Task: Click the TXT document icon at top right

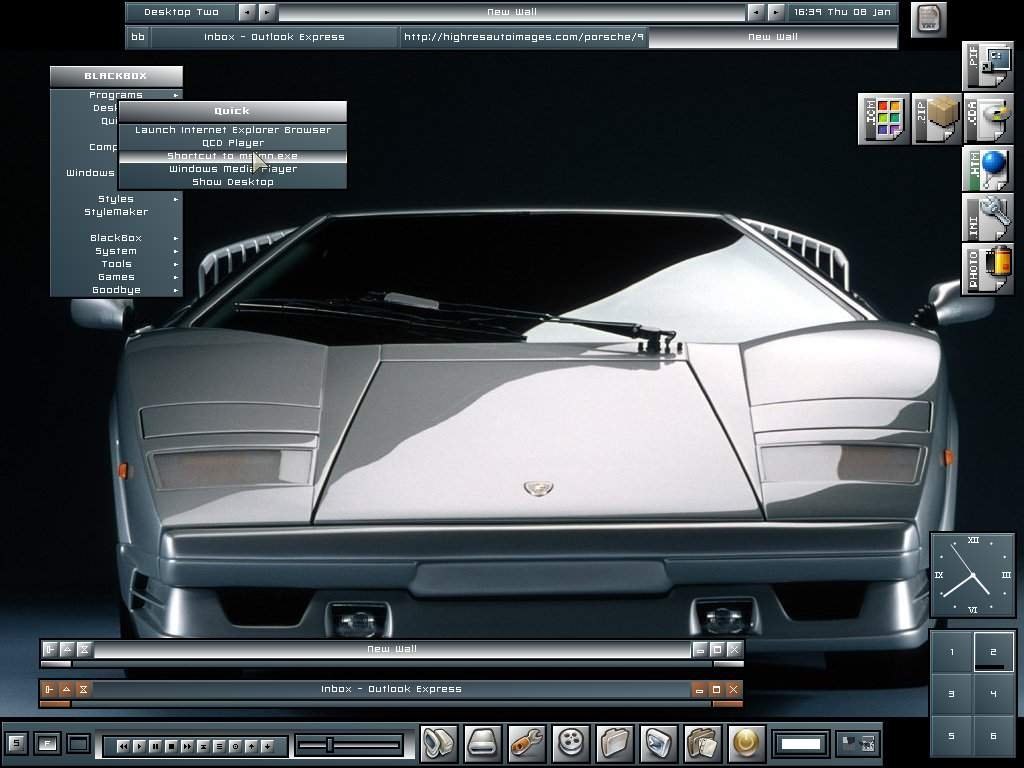Action: (929, 19)
